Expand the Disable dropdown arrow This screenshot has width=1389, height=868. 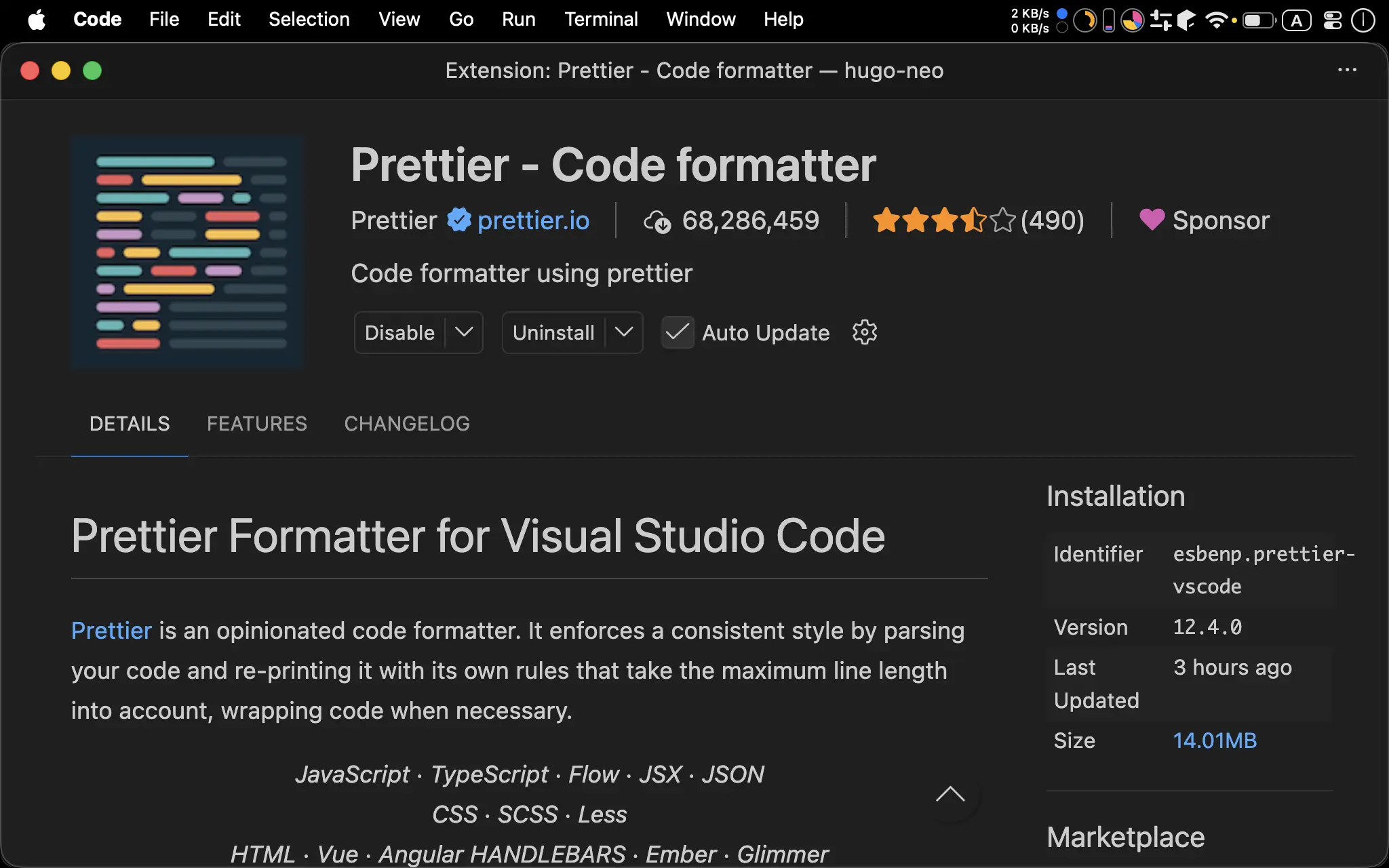pyautogui.click(x=464, y=332)
